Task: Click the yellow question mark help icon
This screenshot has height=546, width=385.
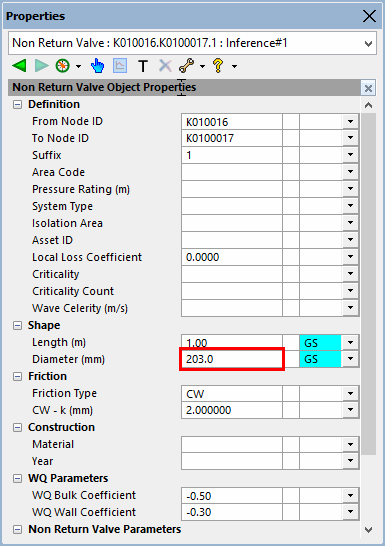Action: point(218,65)
